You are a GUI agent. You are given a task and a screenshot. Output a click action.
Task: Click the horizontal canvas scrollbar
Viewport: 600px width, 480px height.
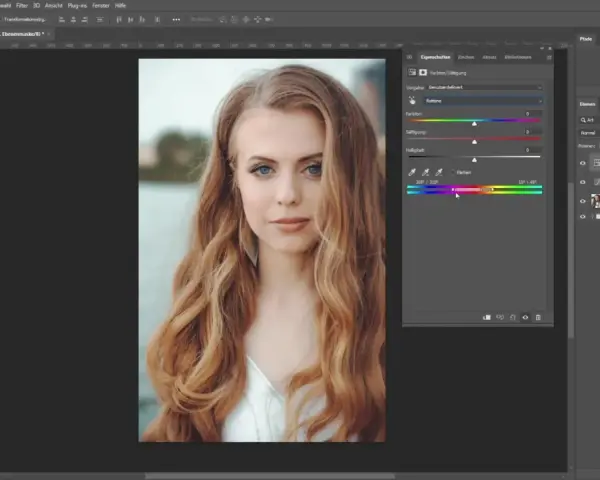coord(270,476)
